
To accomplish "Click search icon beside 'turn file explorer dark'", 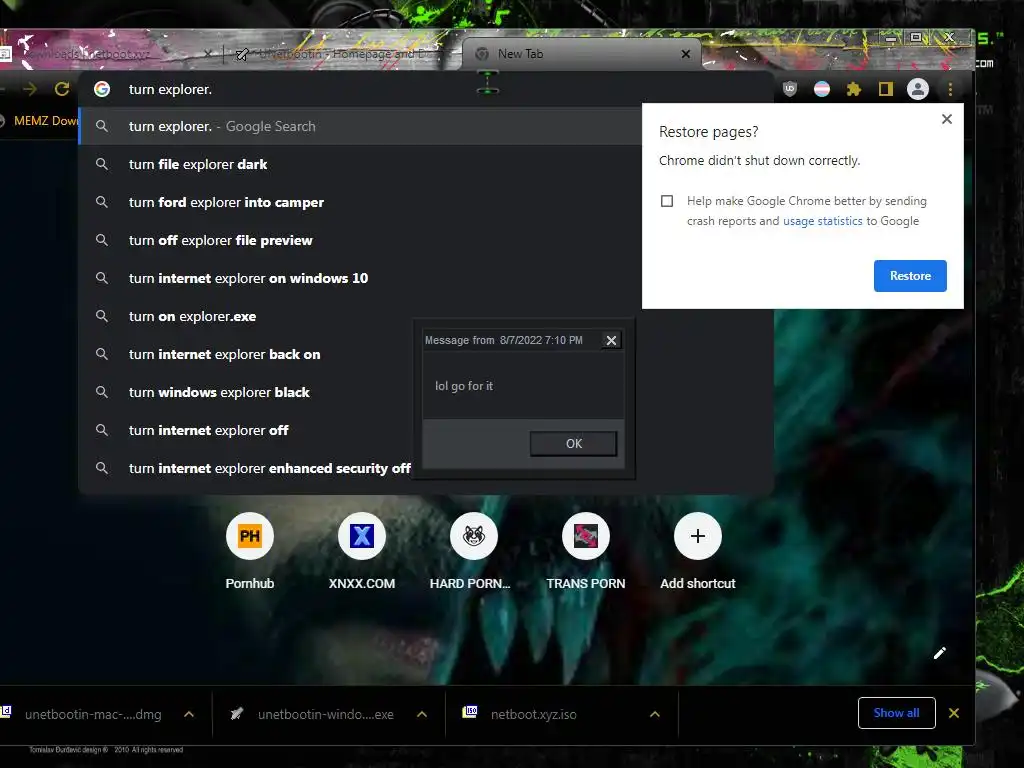I will click(x=102, y=164).
